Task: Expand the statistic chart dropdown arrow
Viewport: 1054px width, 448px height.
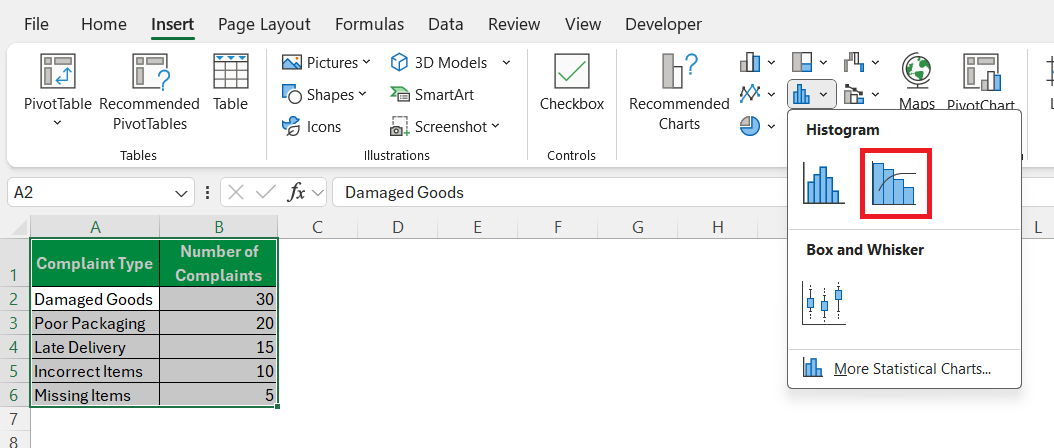Action: pyautogui.click(x=824, y=94)
